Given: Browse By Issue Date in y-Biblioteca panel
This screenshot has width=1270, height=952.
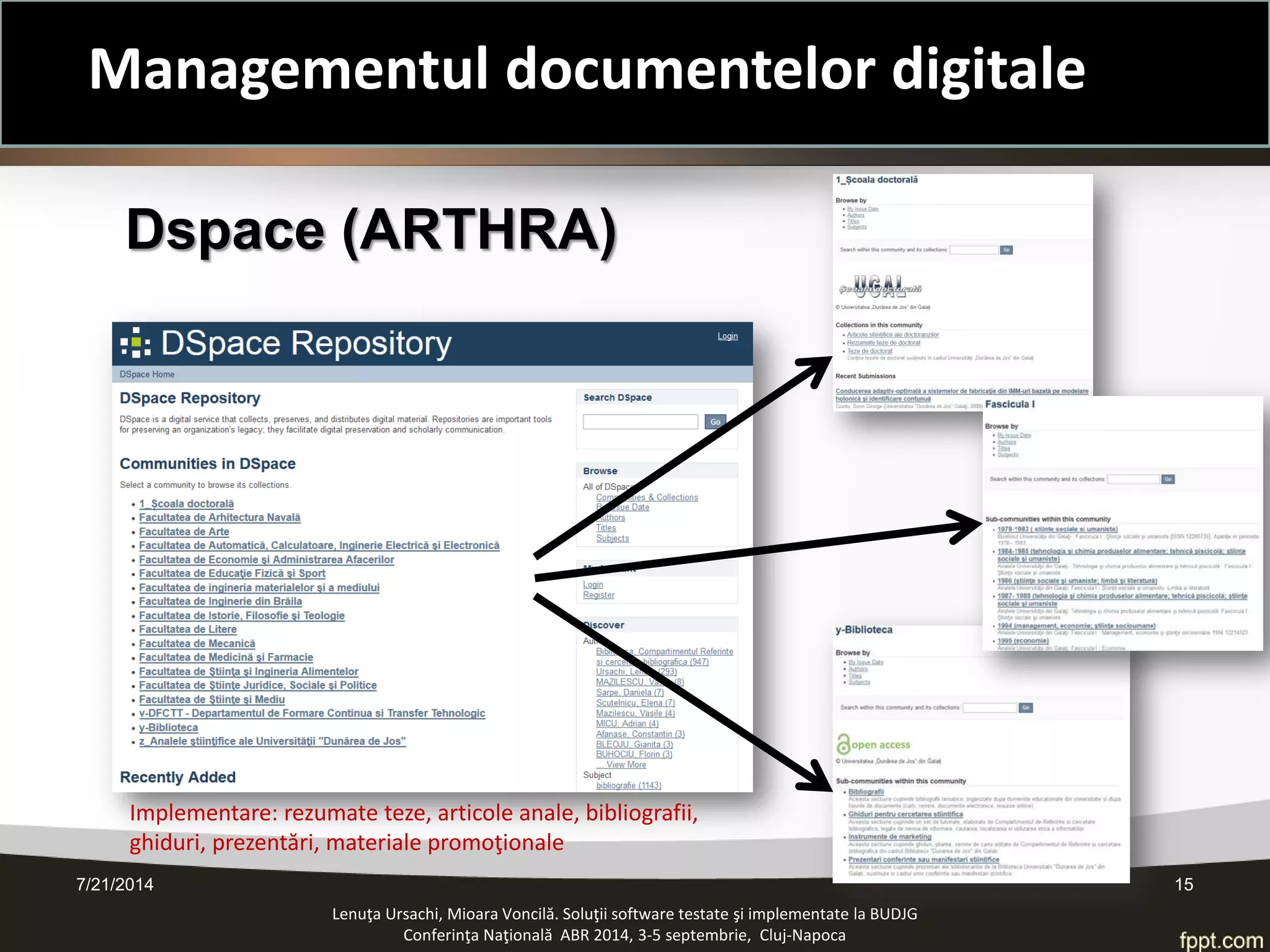Looking at the screenshot, I should (x=866, y=662).
